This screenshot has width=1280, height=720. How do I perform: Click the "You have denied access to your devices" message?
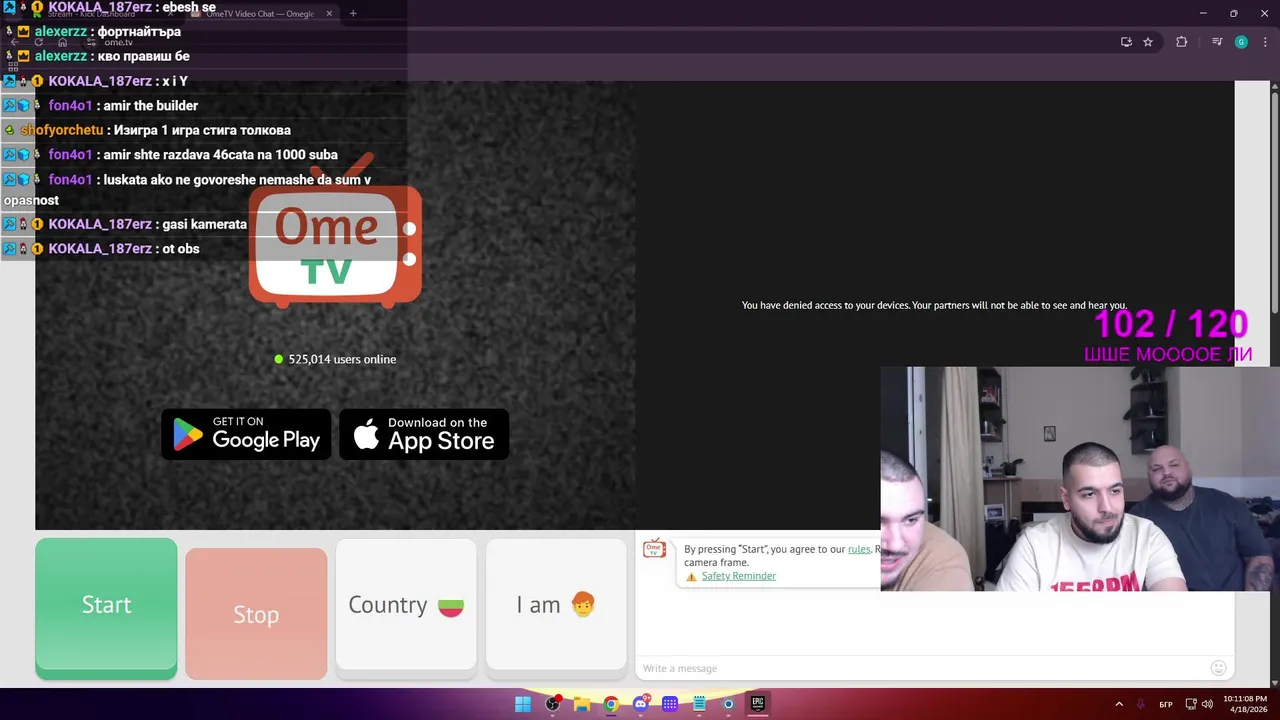pos(934,305)
